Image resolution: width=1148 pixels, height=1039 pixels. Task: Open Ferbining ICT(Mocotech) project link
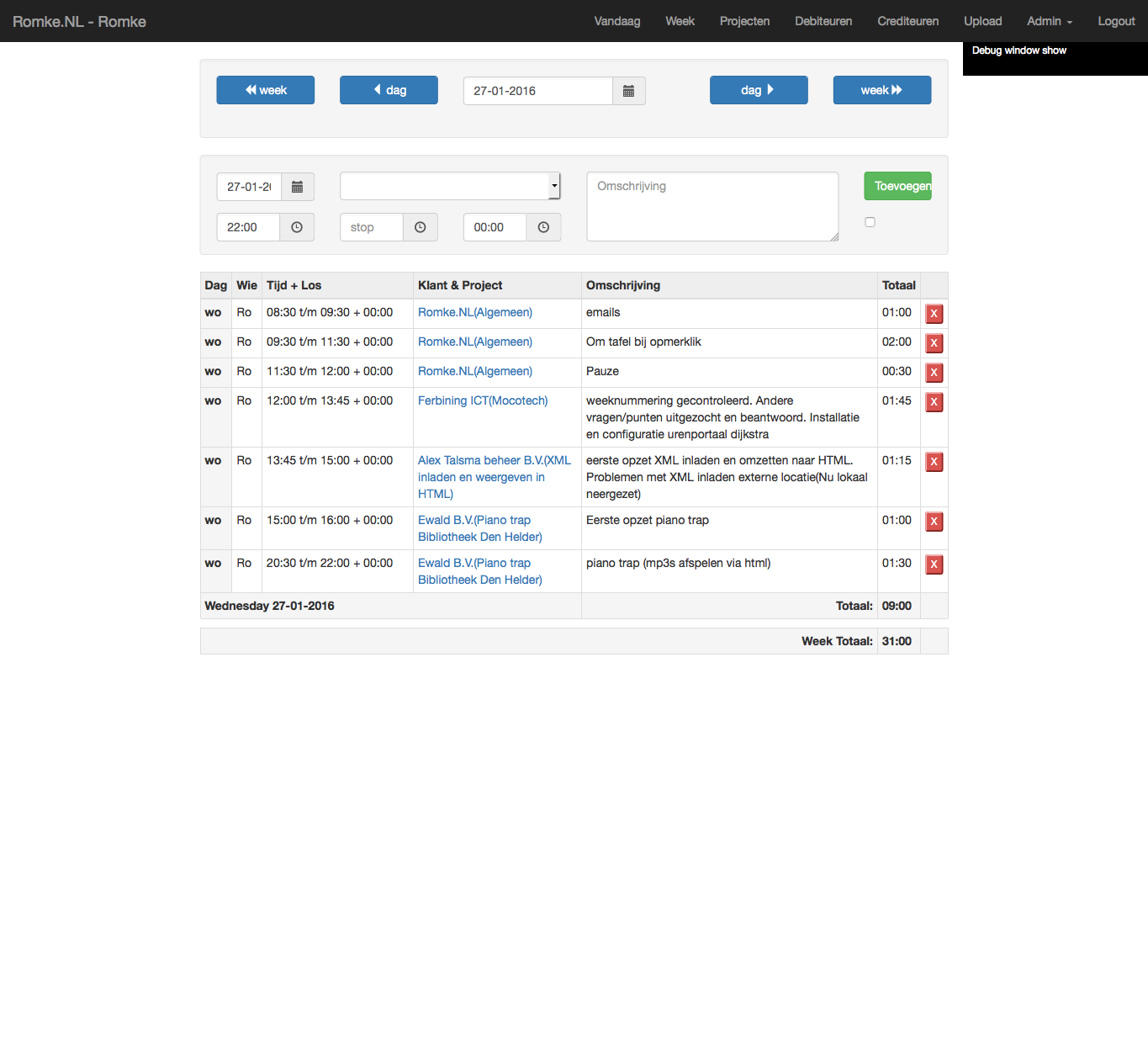(483, 400)
